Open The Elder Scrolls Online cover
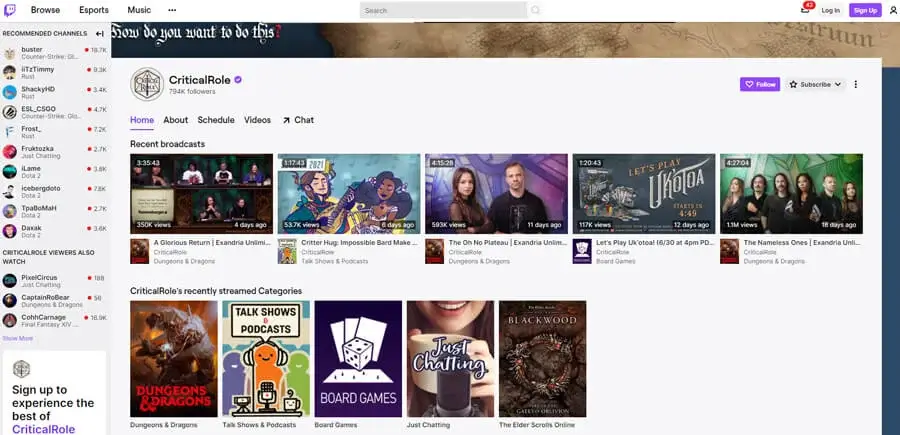The image size is (900, 435). pyautogui.click(x=542, y=359)
